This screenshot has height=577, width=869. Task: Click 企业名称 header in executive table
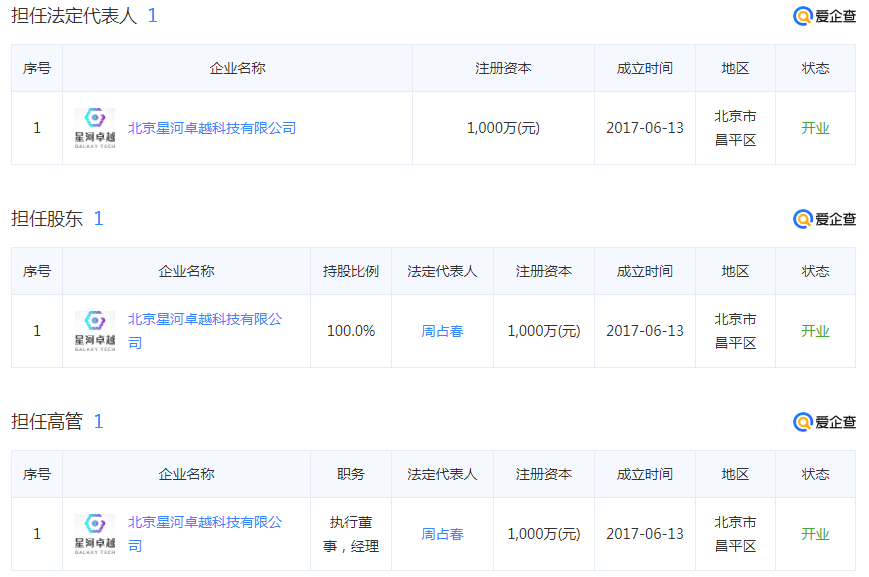point(186,474)
